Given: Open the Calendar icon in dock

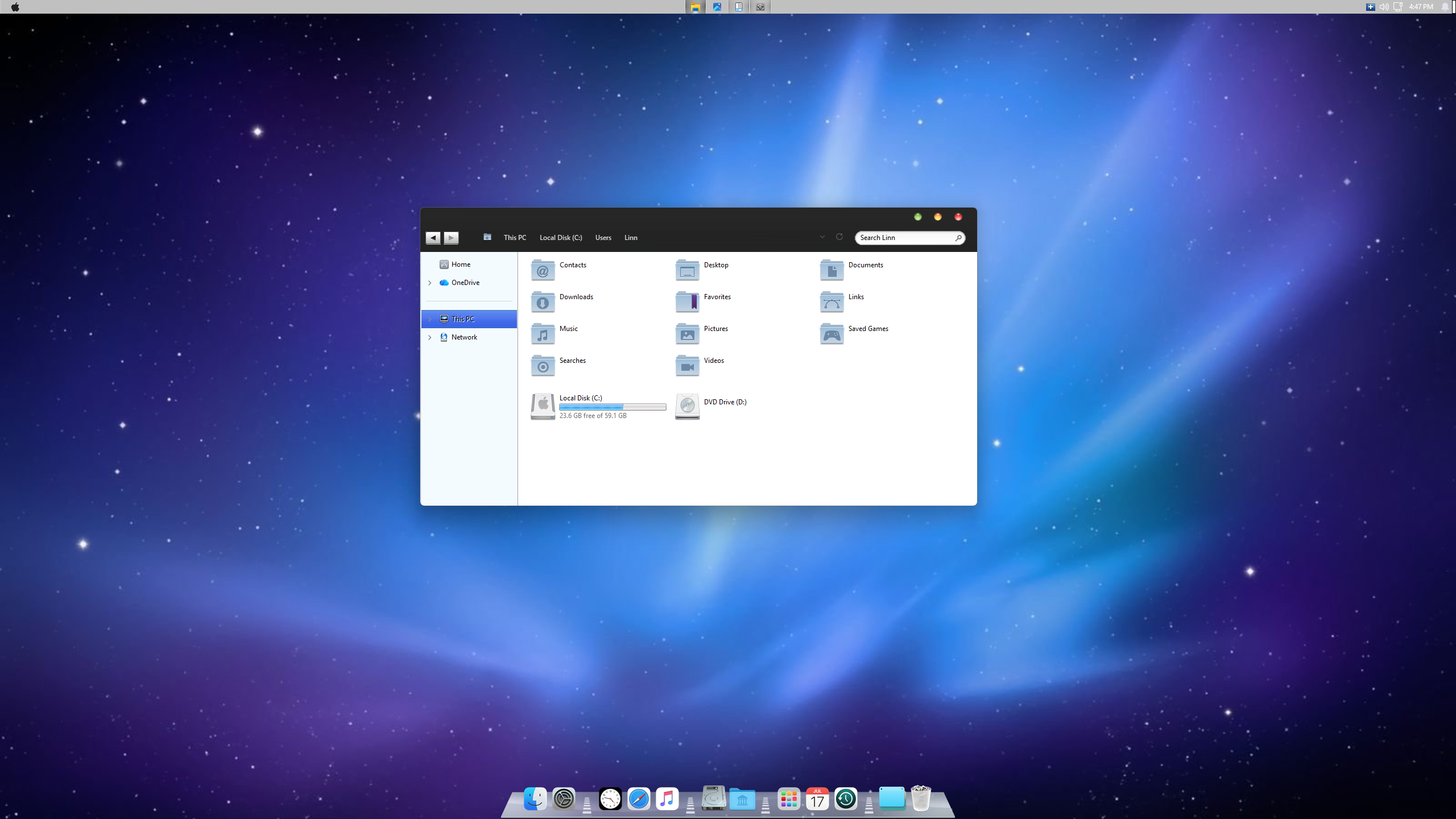Looking at the screenshot, I should tap(817, 799).
